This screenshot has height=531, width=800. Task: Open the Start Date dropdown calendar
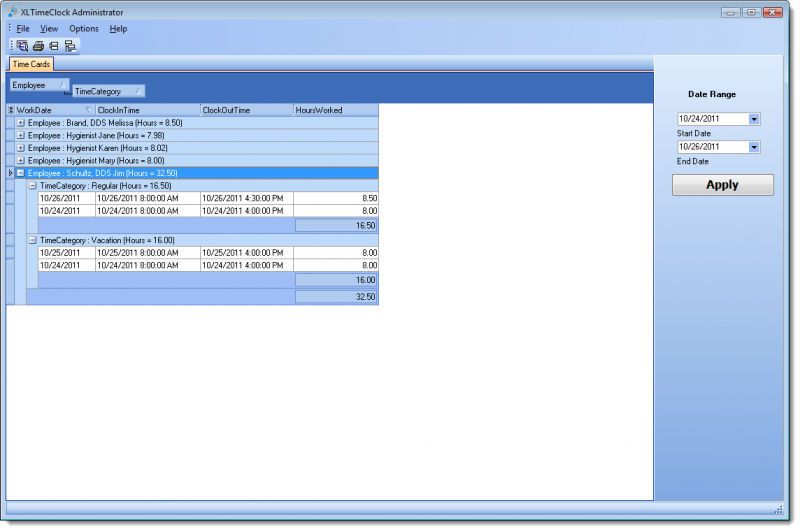pos(754,119)
